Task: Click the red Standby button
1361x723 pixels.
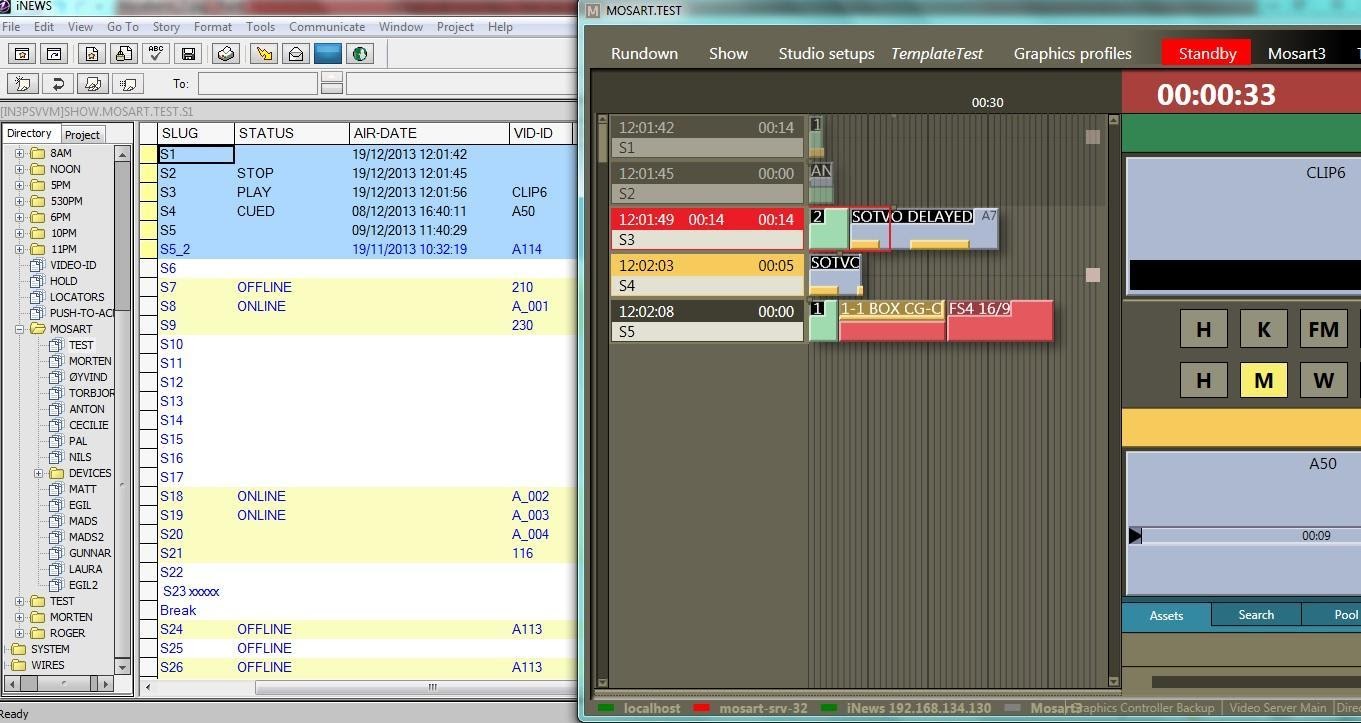Action: pos(1206,54)
